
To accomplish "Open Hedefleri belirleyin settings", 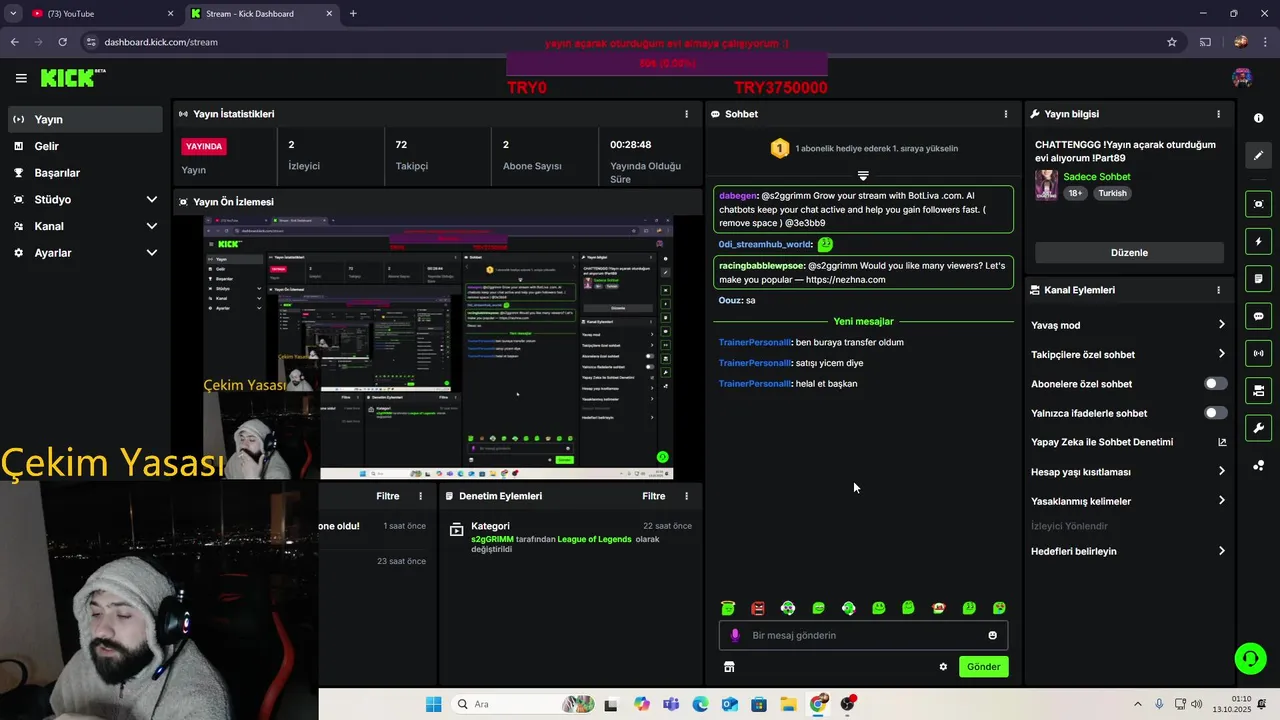I will [x=1129, y=551].
